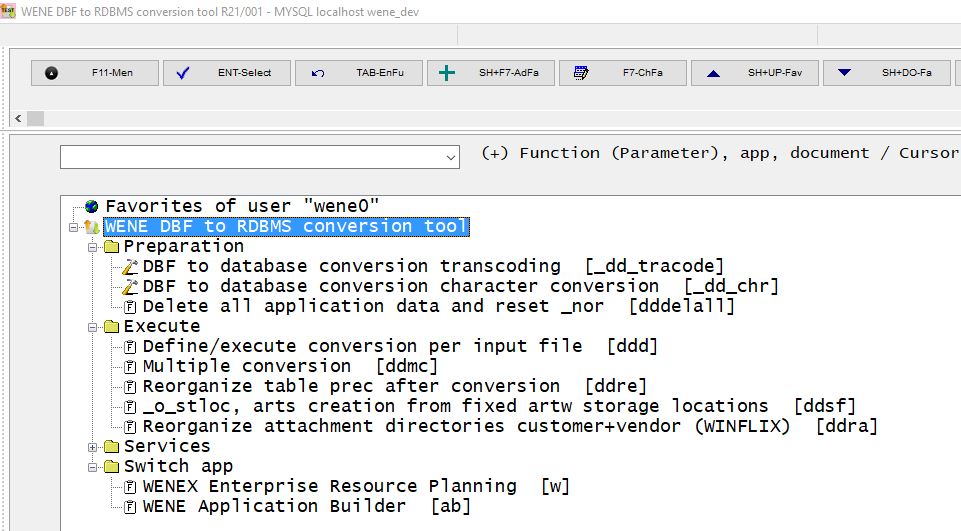Collapse the Preparation folder
The width and height of the screenshot is (961, 531).
pyautogui.click(x=93, y=248)
